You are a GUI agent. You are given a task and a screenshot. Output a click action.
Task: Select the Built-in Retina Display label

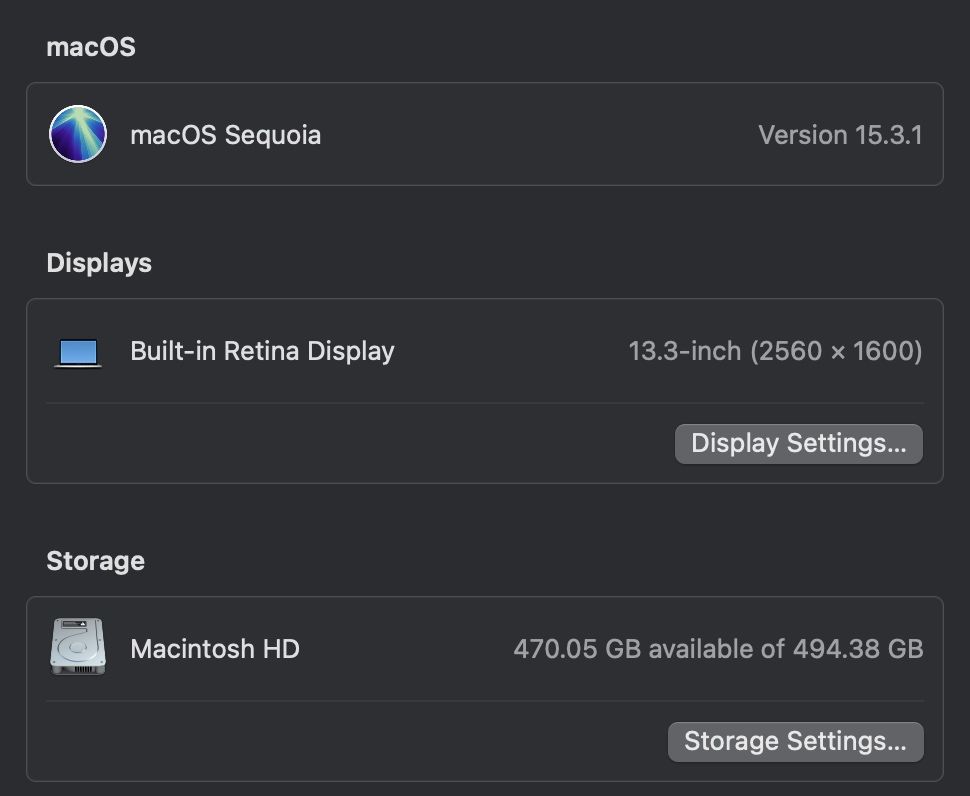pos(262,351)
